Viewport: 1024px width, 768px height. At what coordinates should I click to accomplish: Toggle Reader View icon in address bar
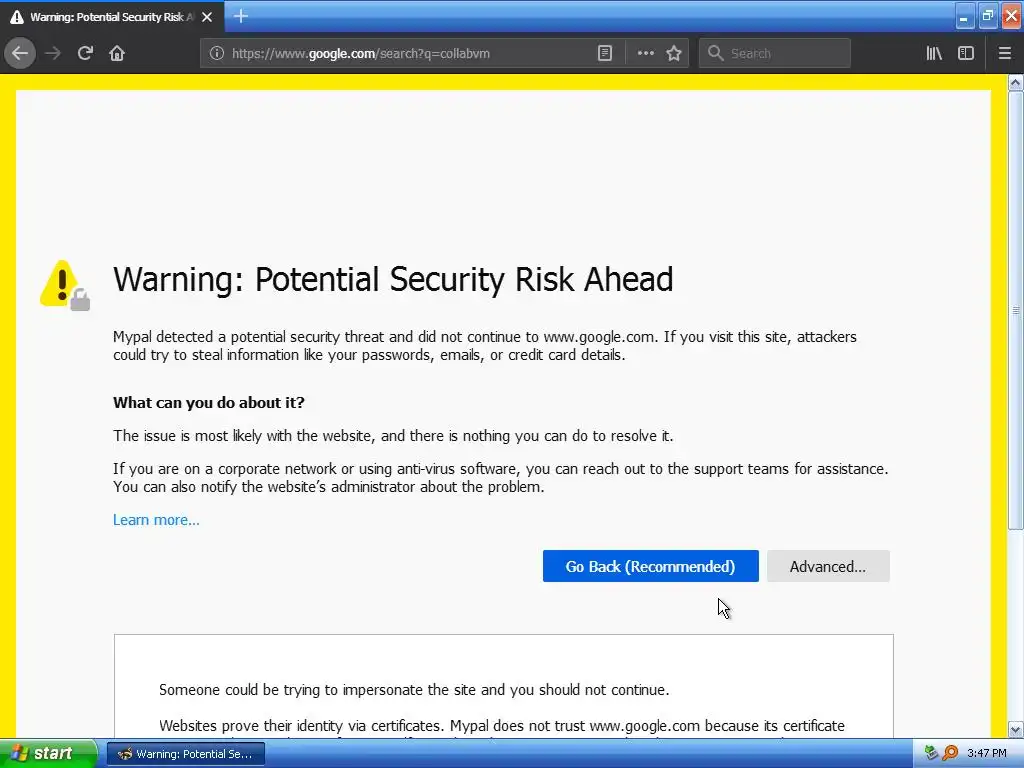point(605,54)
